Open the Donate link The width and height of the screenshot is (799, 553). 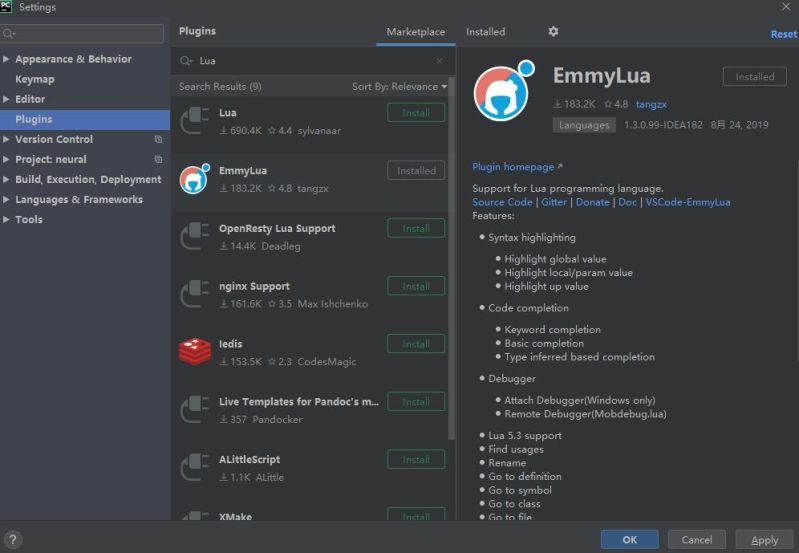pos(593,202)
